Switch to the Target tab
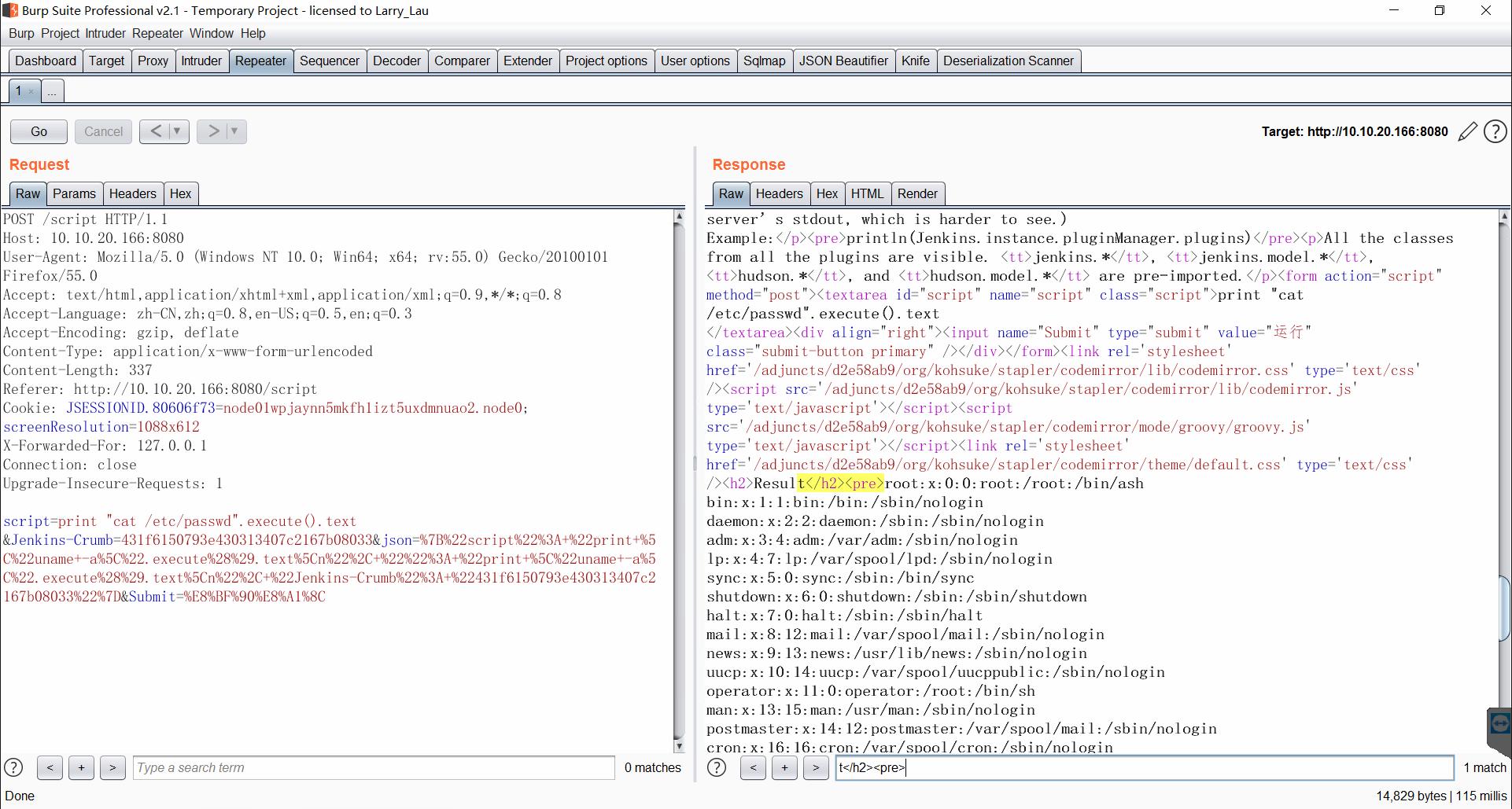 106,61
